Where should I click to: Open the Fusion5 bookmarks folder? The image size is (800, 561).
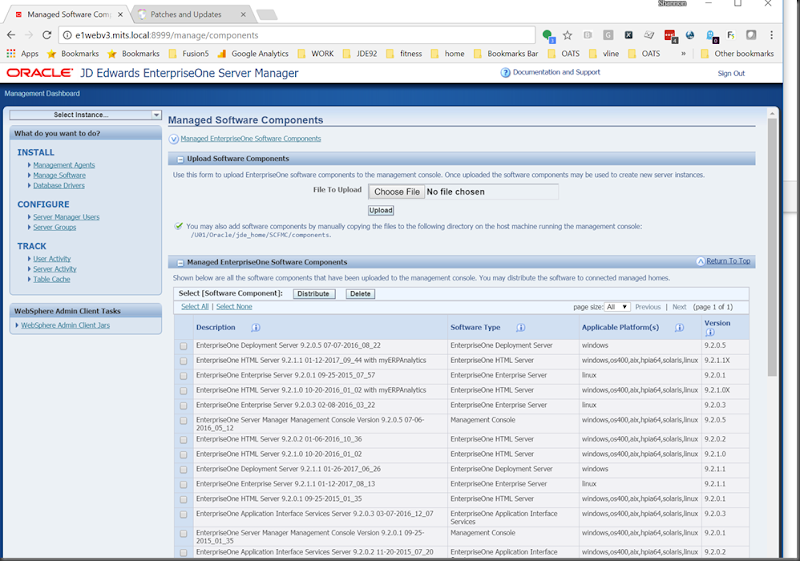click(189, 54)
